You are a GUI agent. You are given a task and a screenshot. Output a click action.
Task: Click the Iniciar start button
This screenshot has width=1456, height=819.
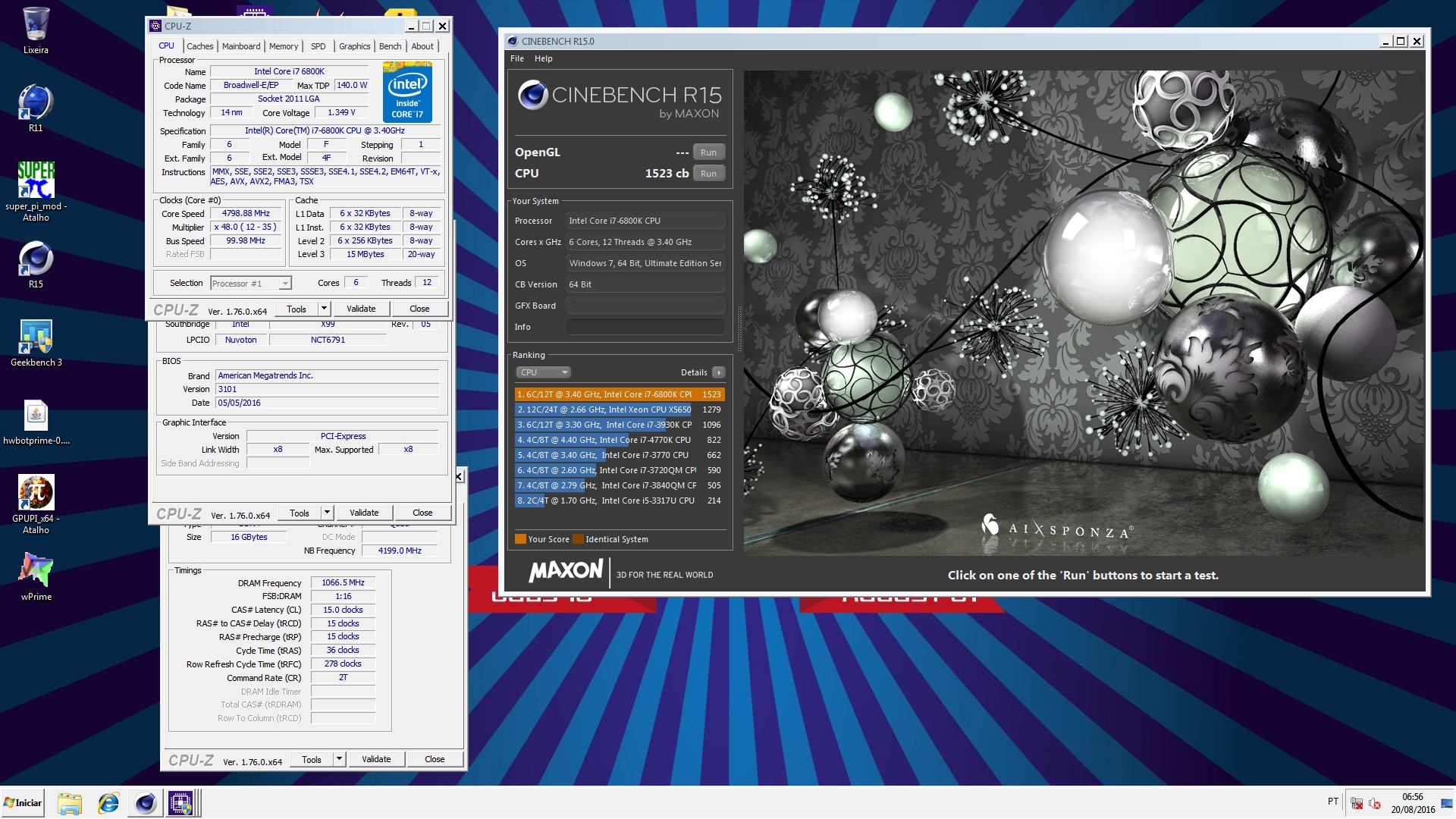[23, 803]
